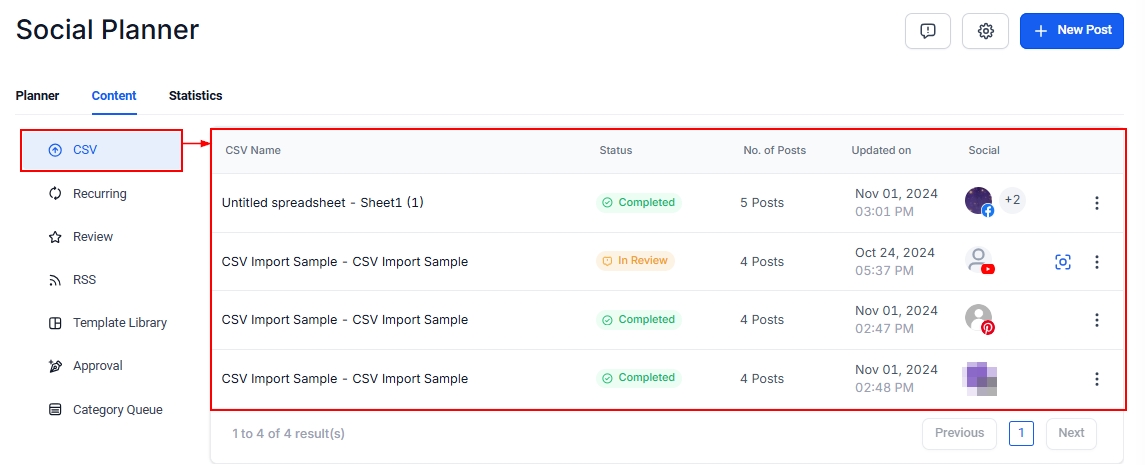
Task: Click the review scan icon on In Review row
Action: [1063, 262]
